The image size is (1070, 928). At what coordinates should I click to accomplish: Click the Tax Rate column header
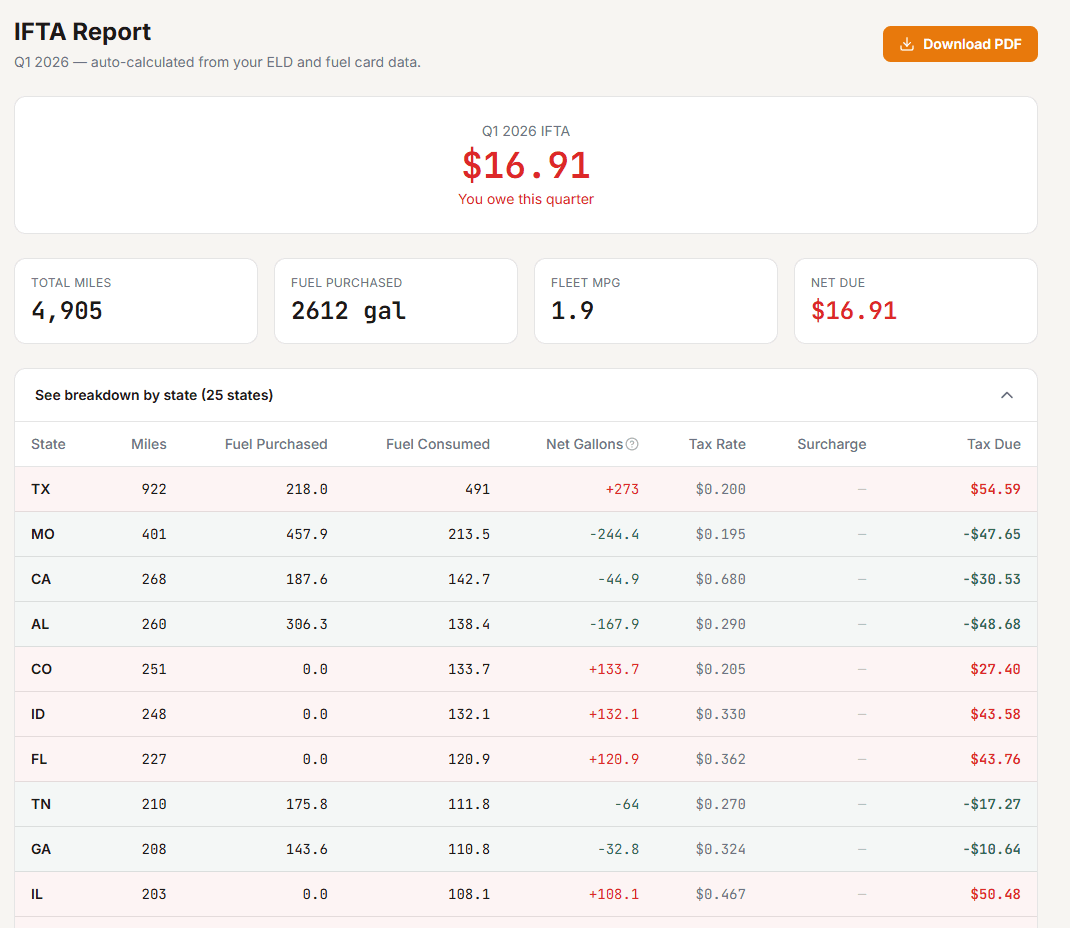(717, 444)
